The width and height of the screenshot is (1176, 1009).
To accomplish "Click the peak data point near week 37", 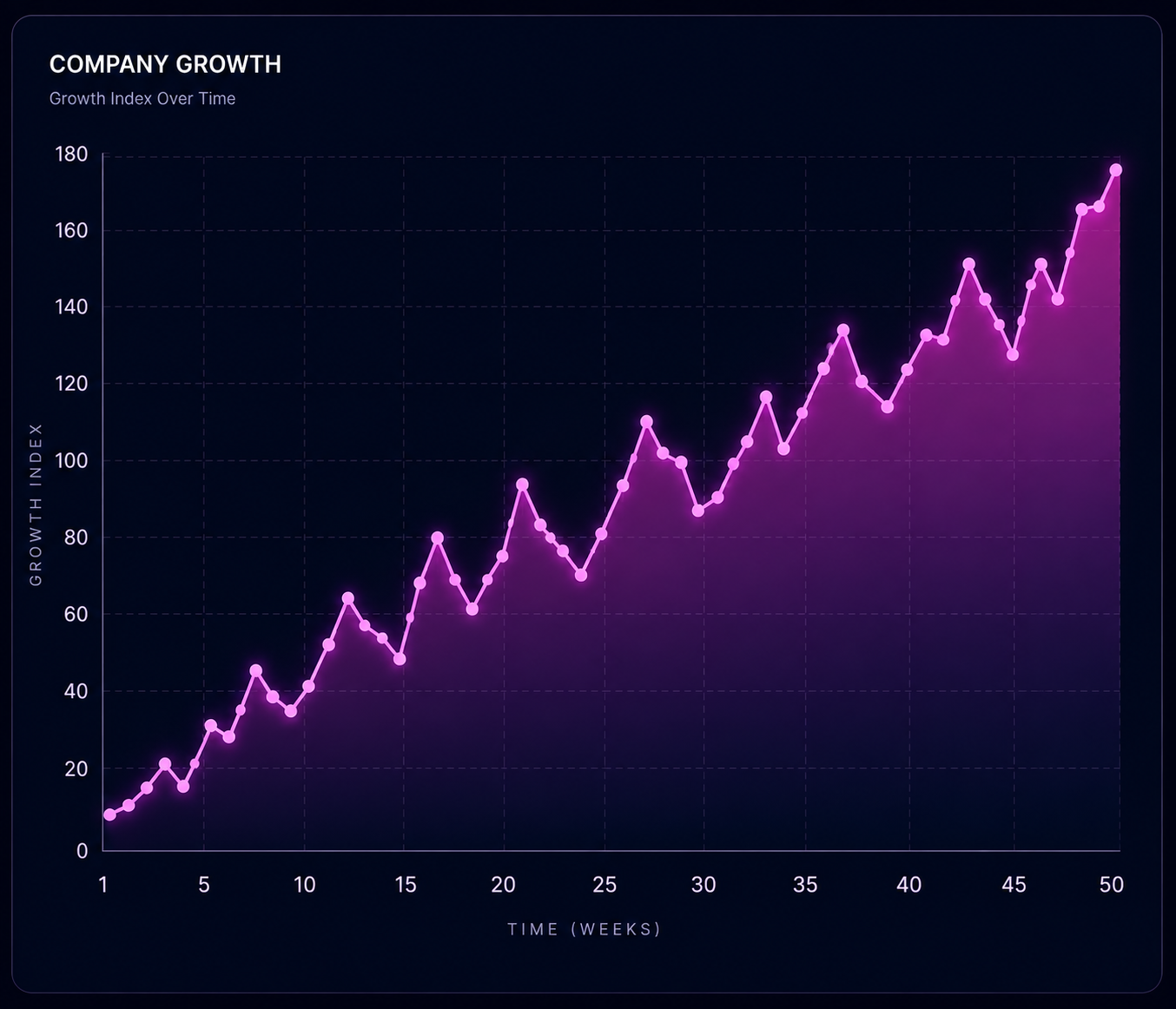I will point(842,330).
